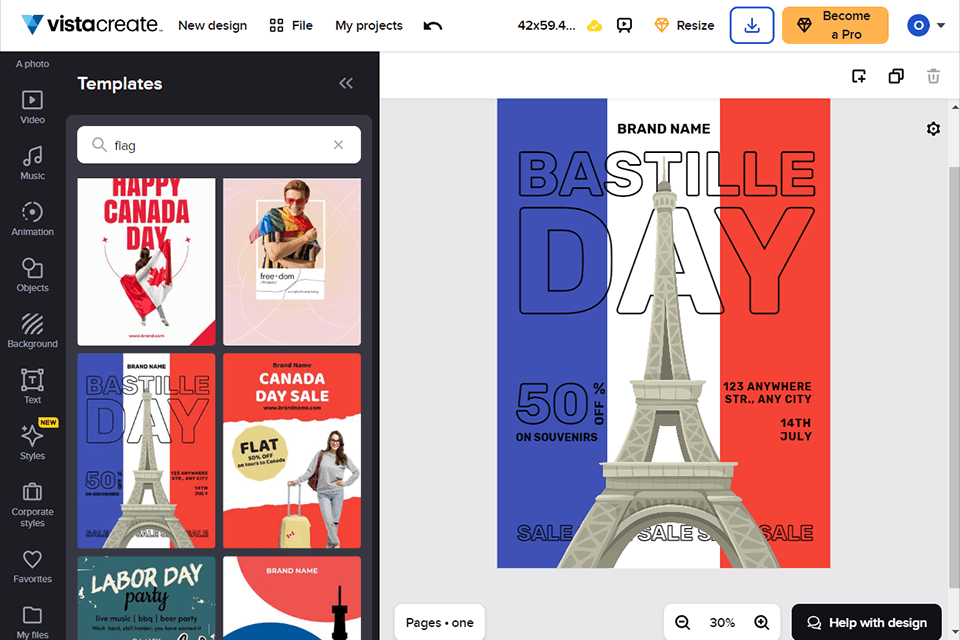Open the File menu
The width and height of the screenshot is (960, 640).
[291, 26]
